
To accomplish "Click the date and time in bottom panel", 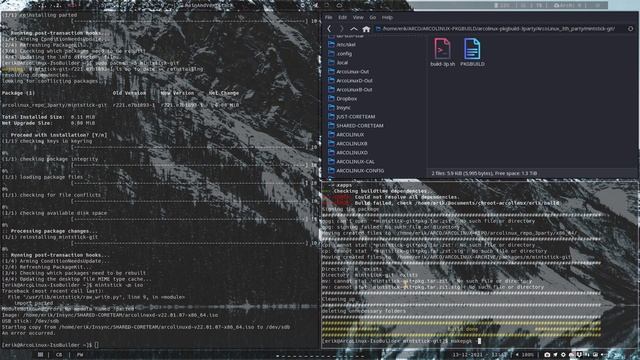I will [480, 355].
